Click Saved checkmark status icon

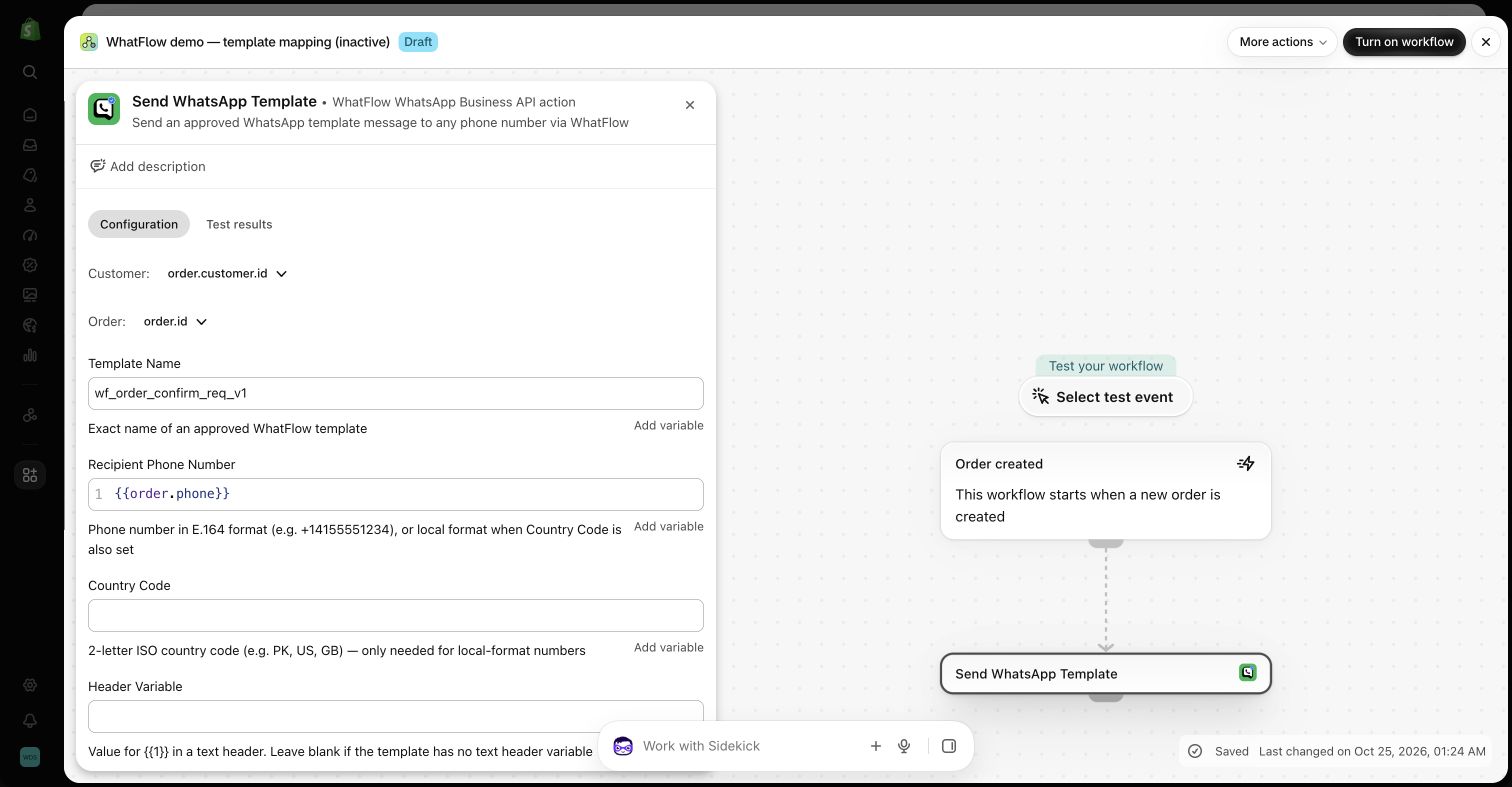coord(1195,751)
